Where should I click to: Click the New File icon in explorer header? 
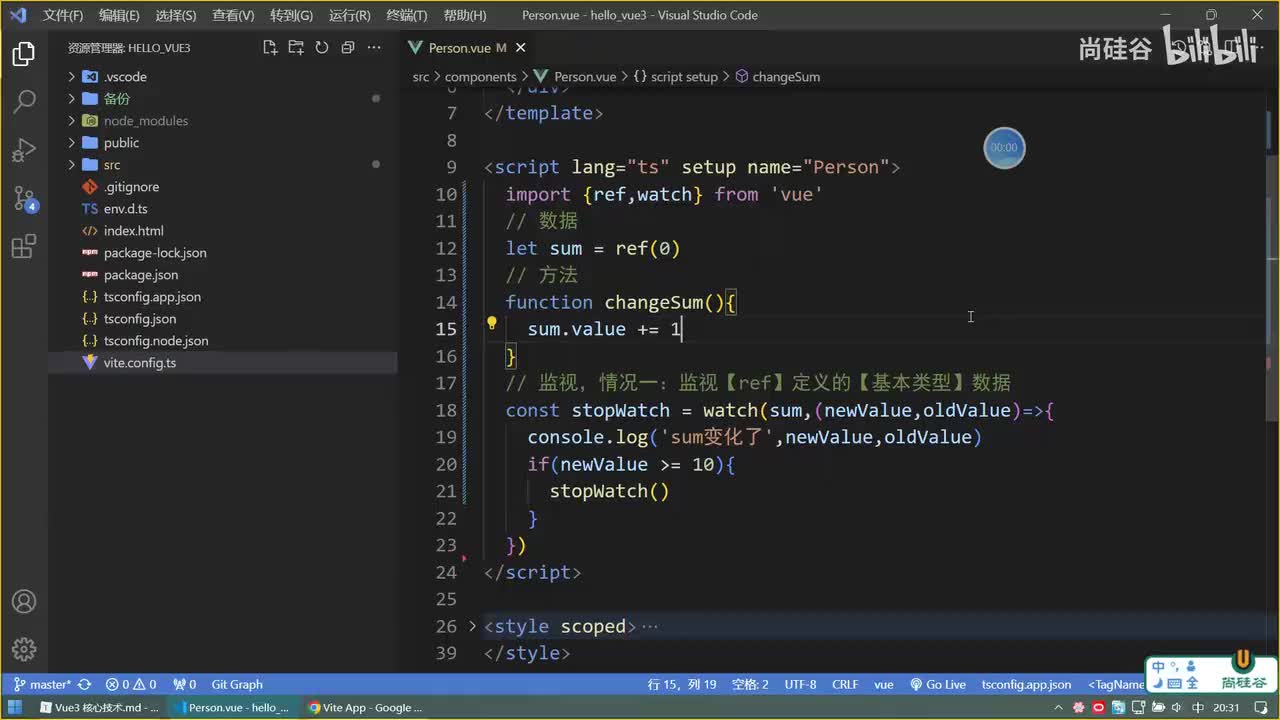(x=270, y=47)
